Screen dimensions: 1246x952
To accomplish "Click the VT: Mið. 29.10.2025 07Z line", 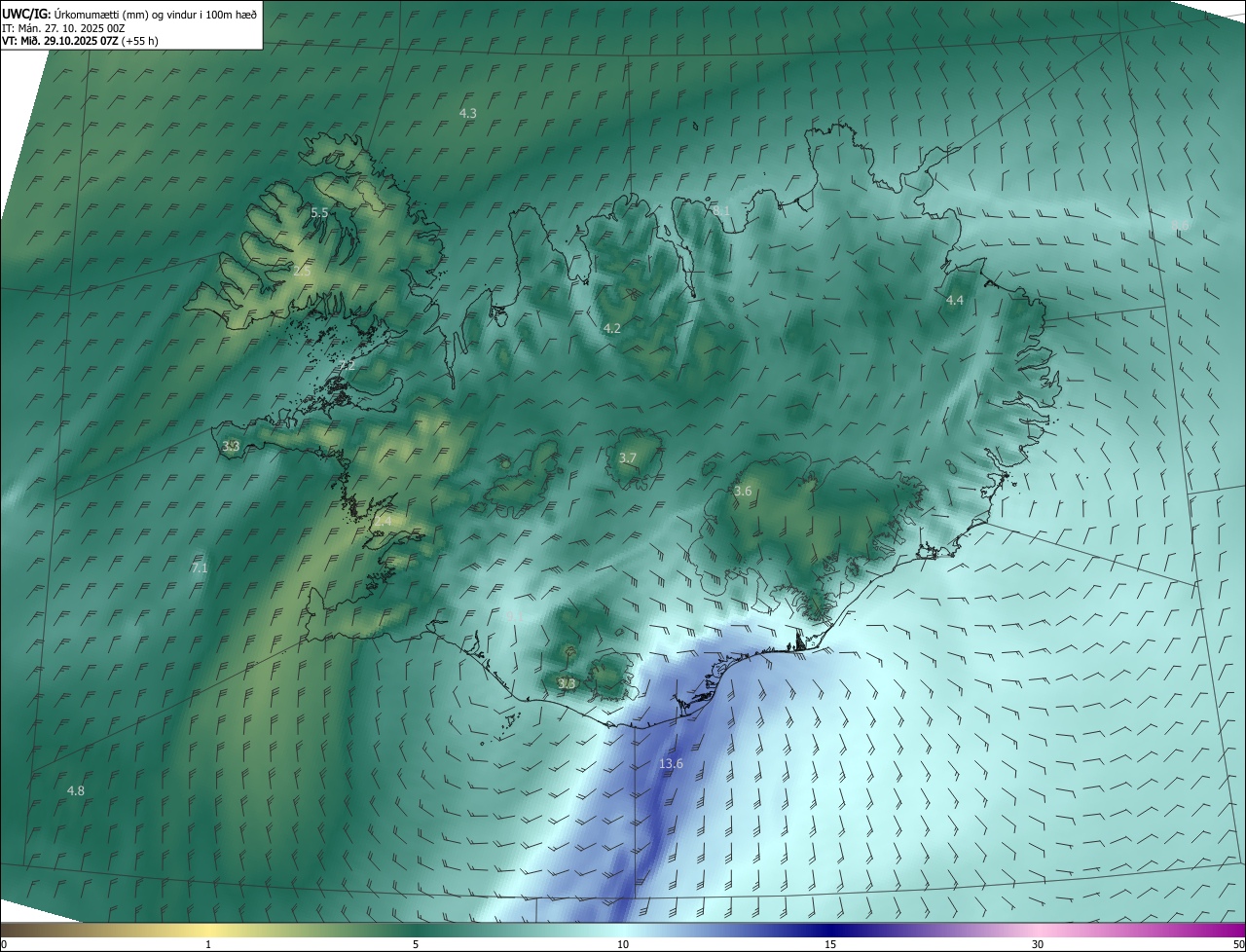I will 80,41.
